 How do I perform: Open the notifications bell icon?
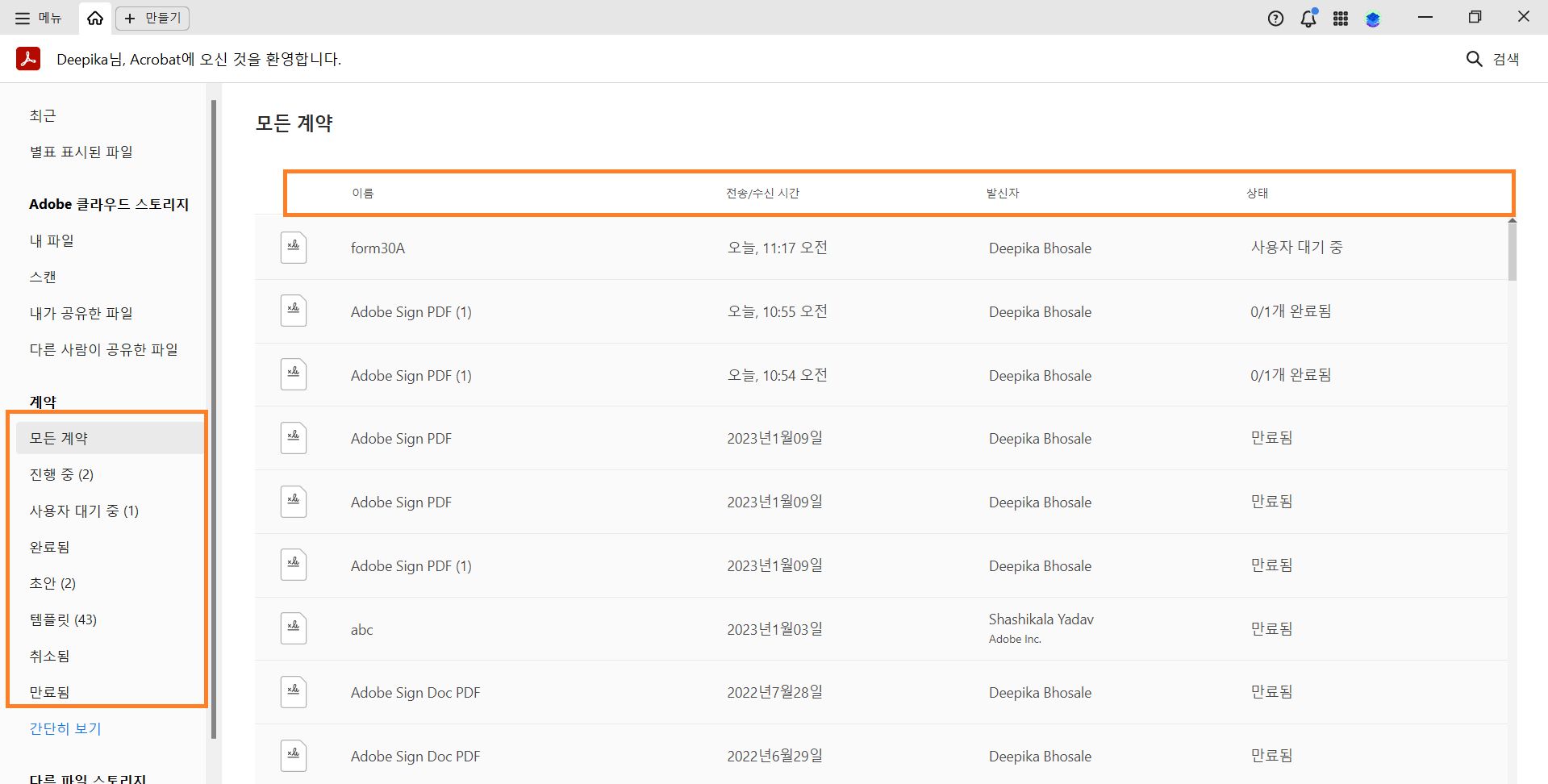[1308, 19]
